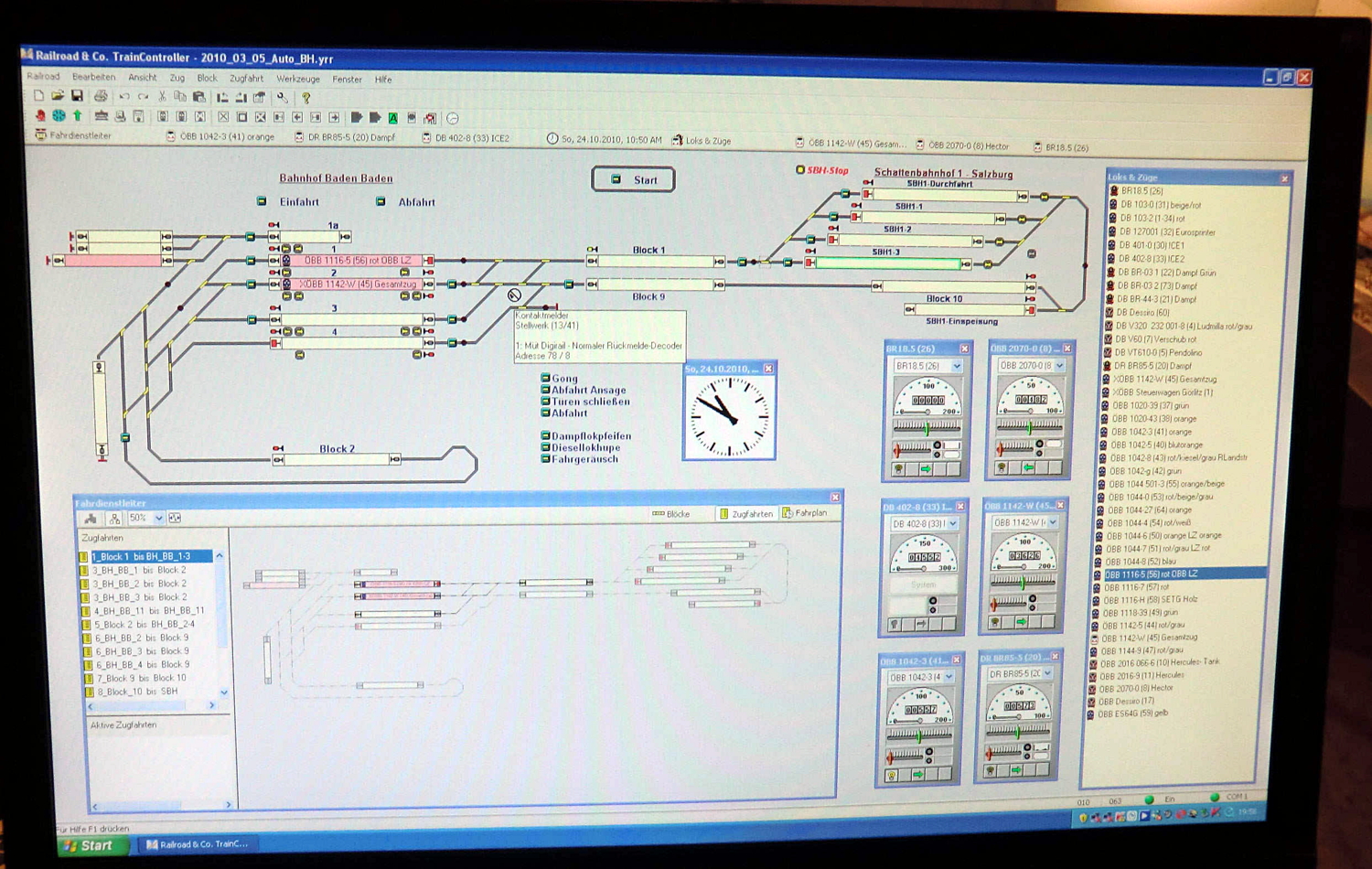The height and width of the screenshot is (869, 1372).
Task: Click light bulb icon in ÖBB 1042-3 throttle
Action: coord(892,775)
